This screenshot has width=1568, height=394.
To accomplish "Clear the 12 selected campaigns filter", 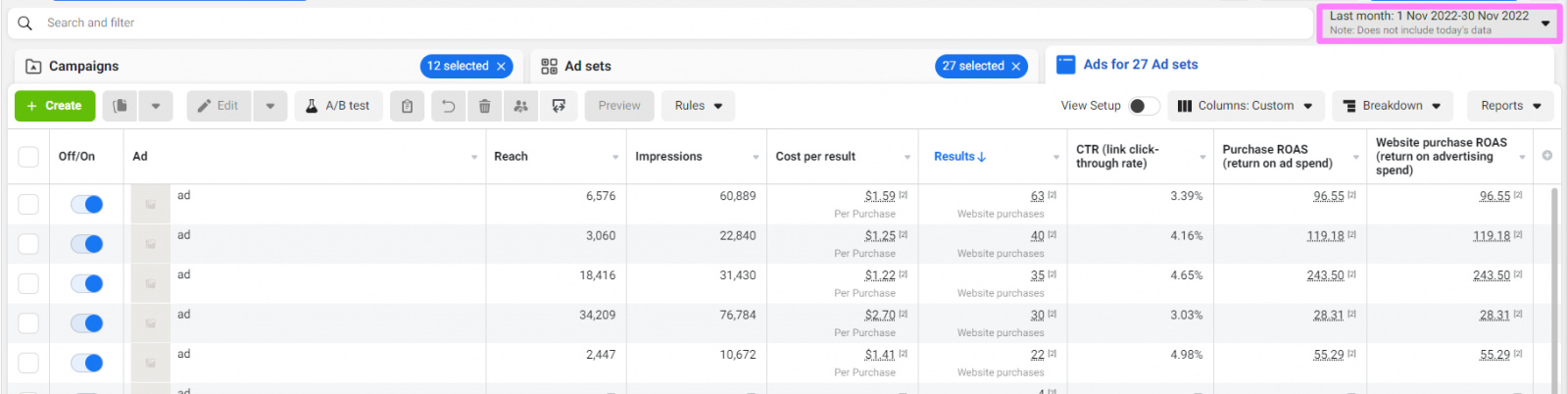I will coord(501,66).
